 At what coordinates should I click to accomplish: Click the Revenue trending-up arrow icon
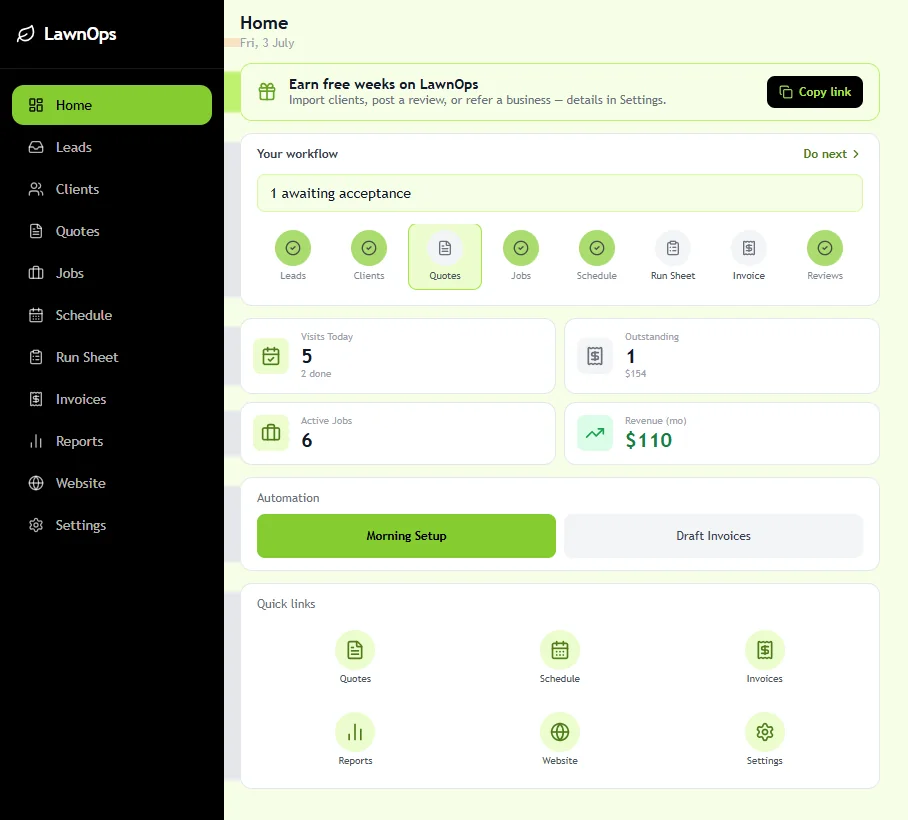595,433
